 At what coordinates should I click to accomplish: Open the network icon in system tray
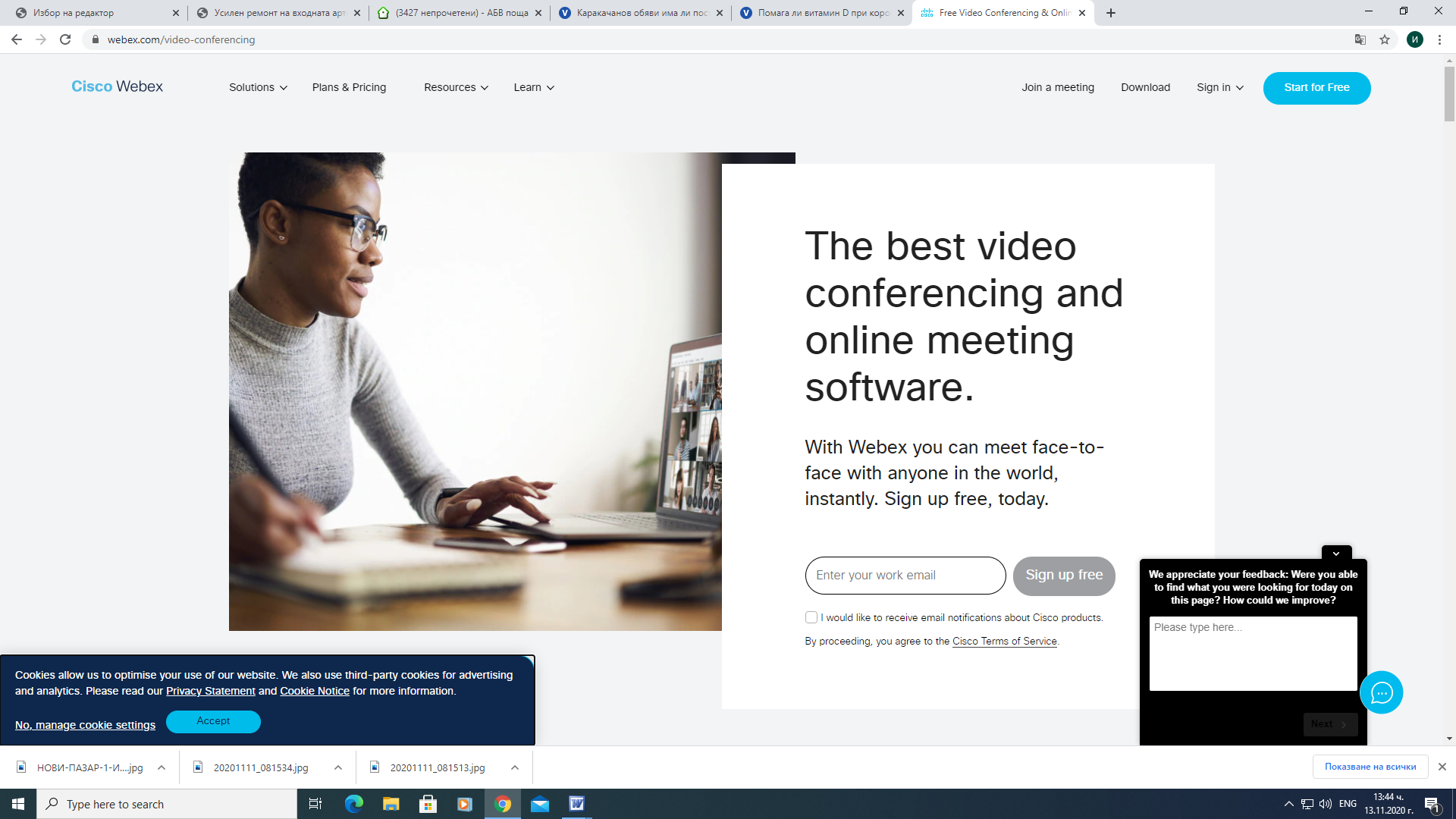pos(1307,804)
